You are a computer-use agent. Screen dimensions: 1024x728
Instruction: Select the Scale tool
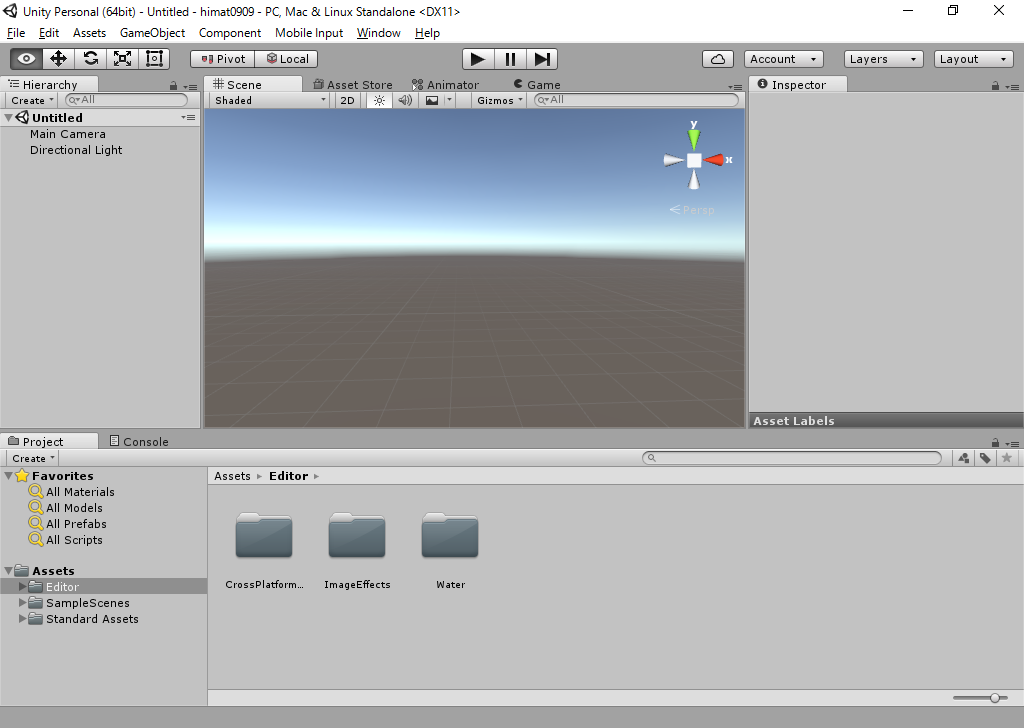(x=122, y=59)
